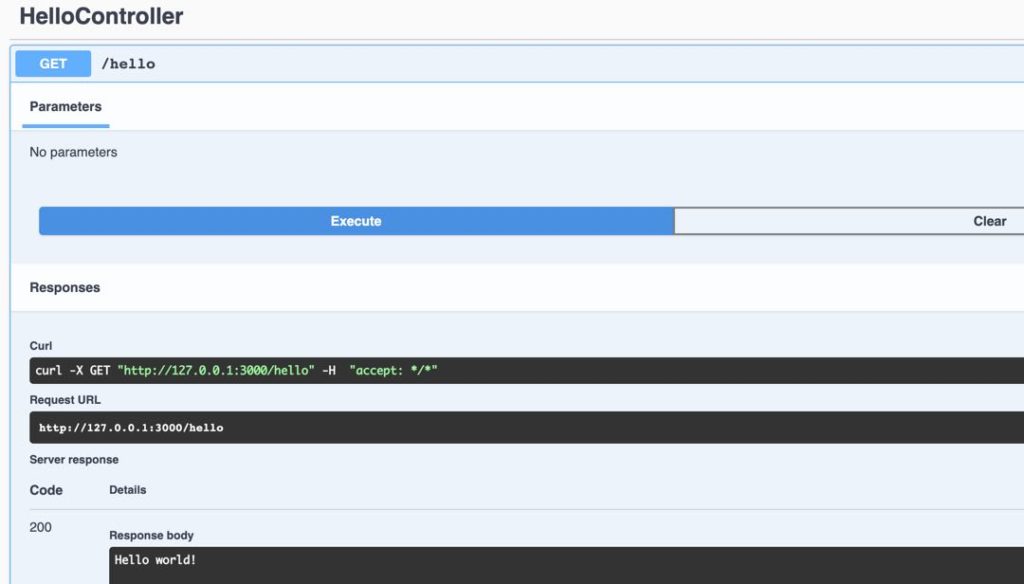This screenshot has width=1024, height=584.
Task: Click the "accept: */*" header string
Action: [393, 371]
